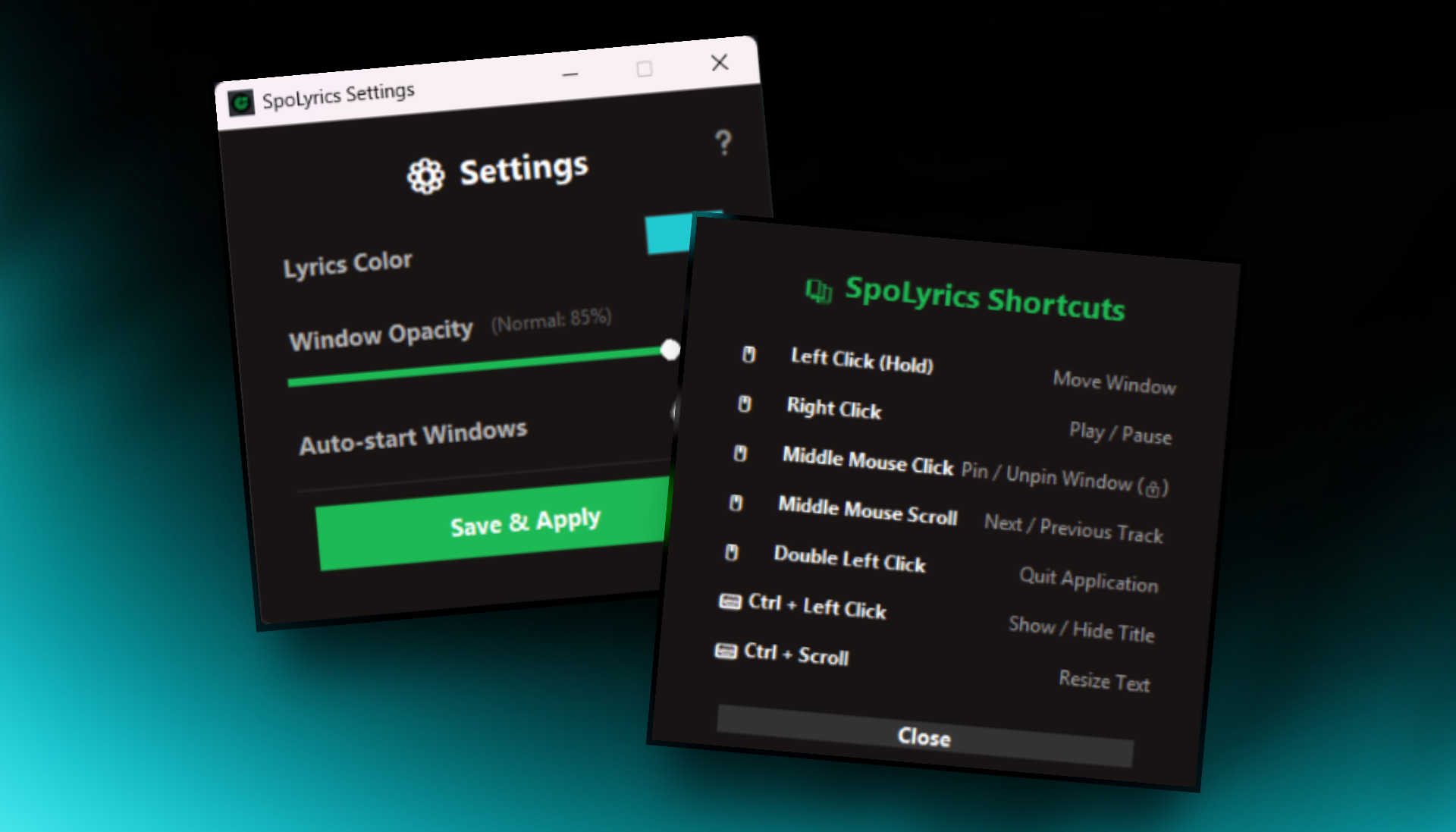Click the 'Middle Mouse Scroll' shortcut text
This screenshot has width=1456, height=832.
[868, 510]
